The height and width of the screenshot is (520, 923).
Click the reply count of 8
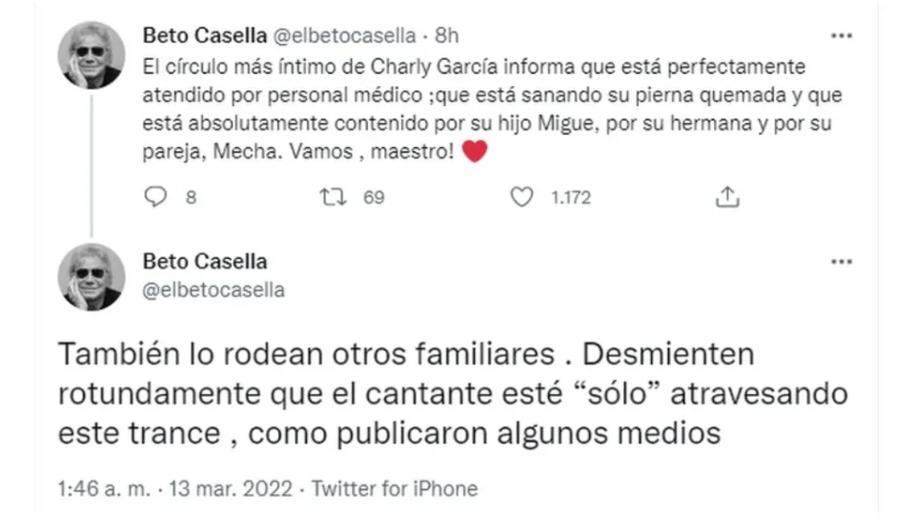tap(190, 198)
